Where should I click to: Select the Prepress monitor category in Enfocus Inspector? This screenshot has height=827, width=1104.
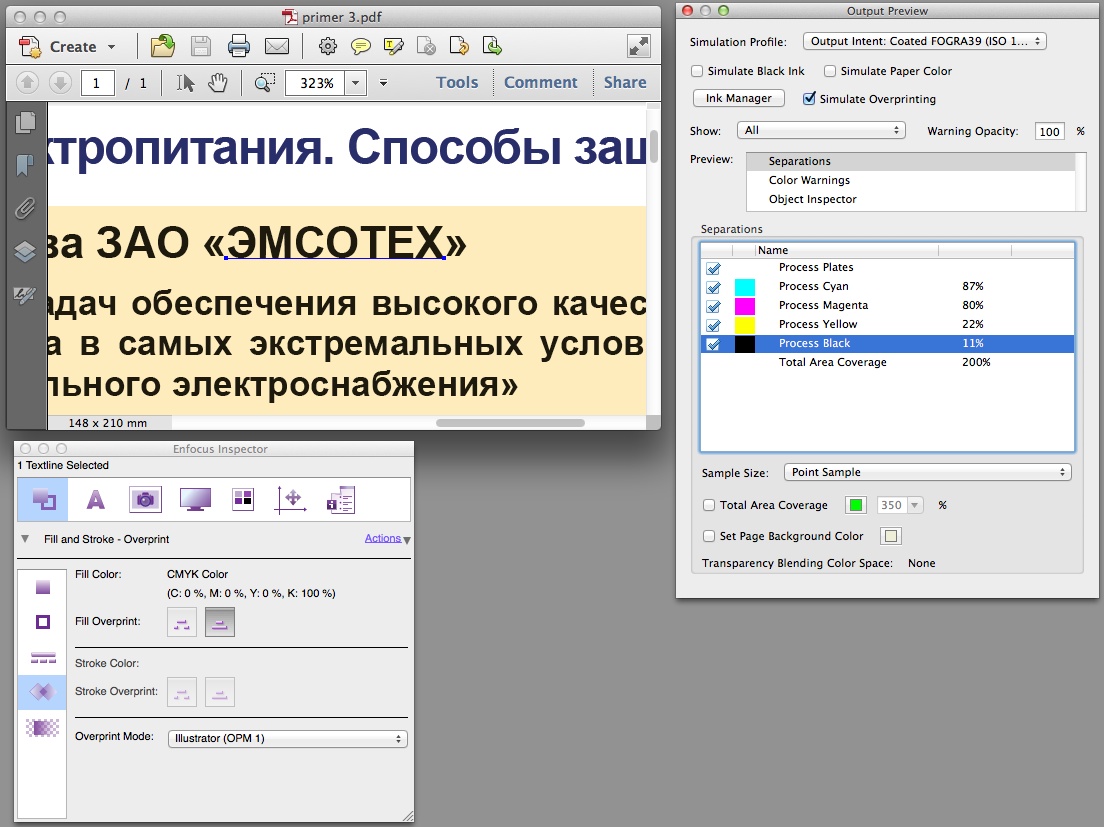click(x=195, y=500)
